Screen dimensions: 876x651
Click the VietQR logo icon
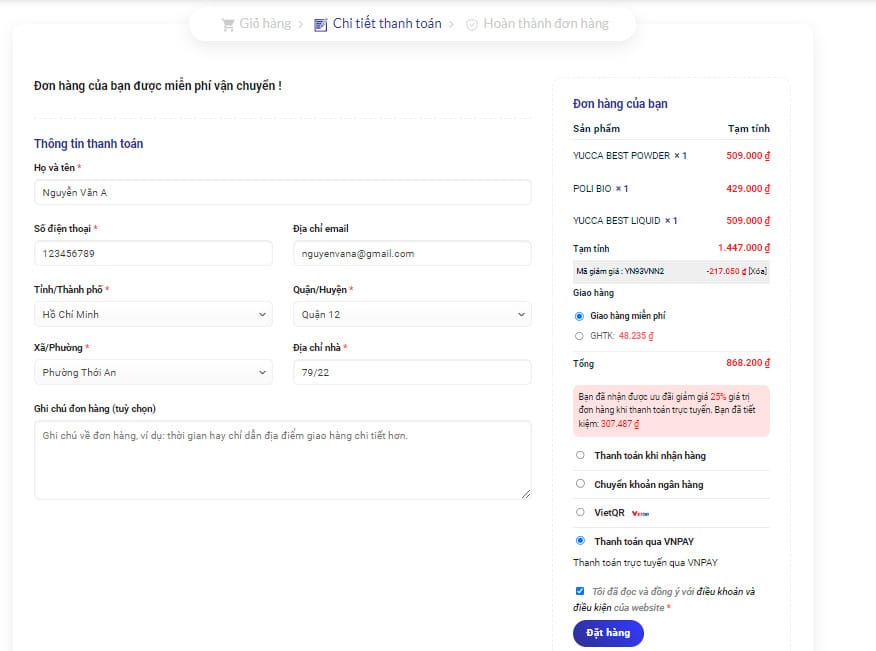pyautogui.click(x=641, y=513)
